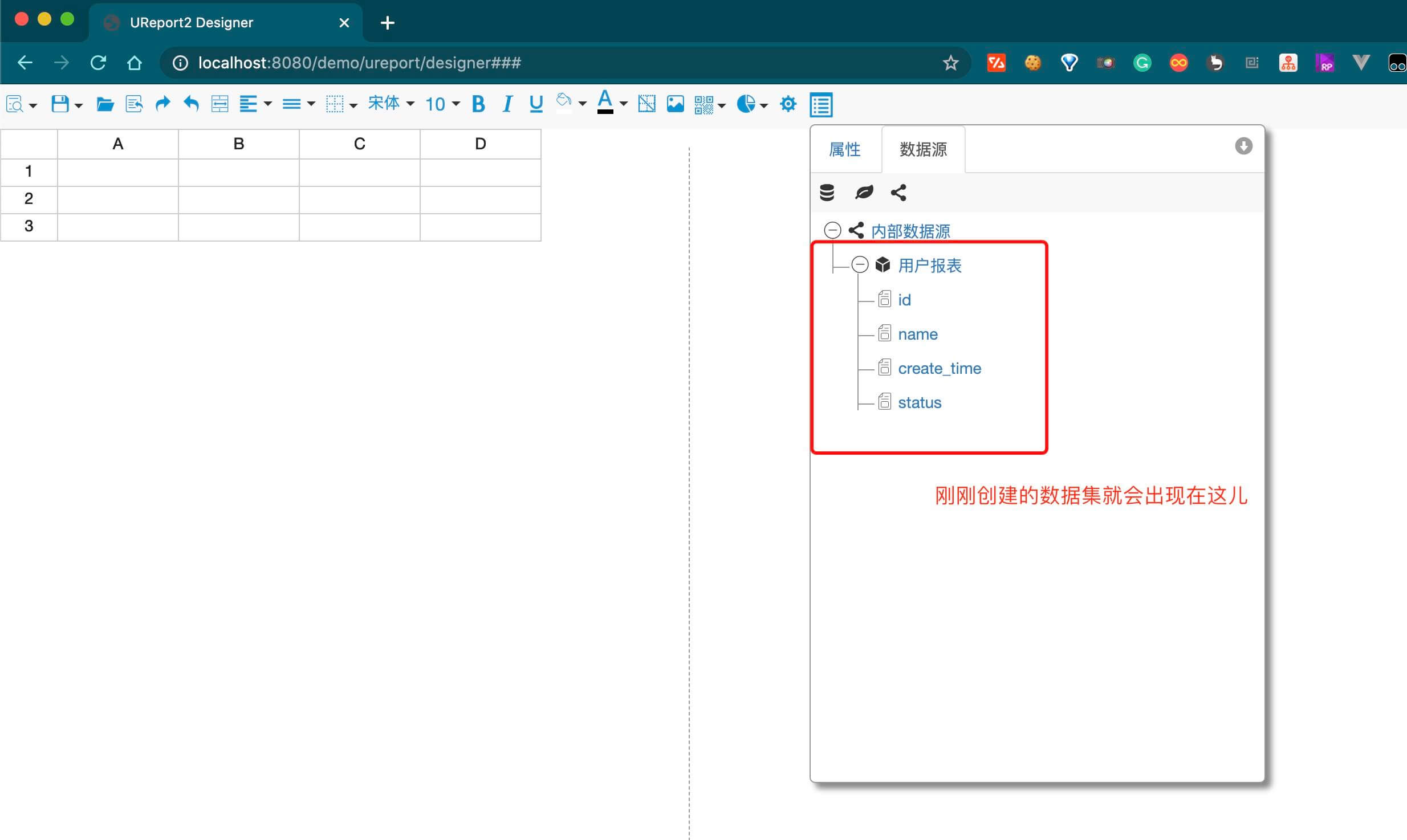Viewport: 1407px width, 840px height.
Task: Toggle bold formatting
Action: point(478,104)
